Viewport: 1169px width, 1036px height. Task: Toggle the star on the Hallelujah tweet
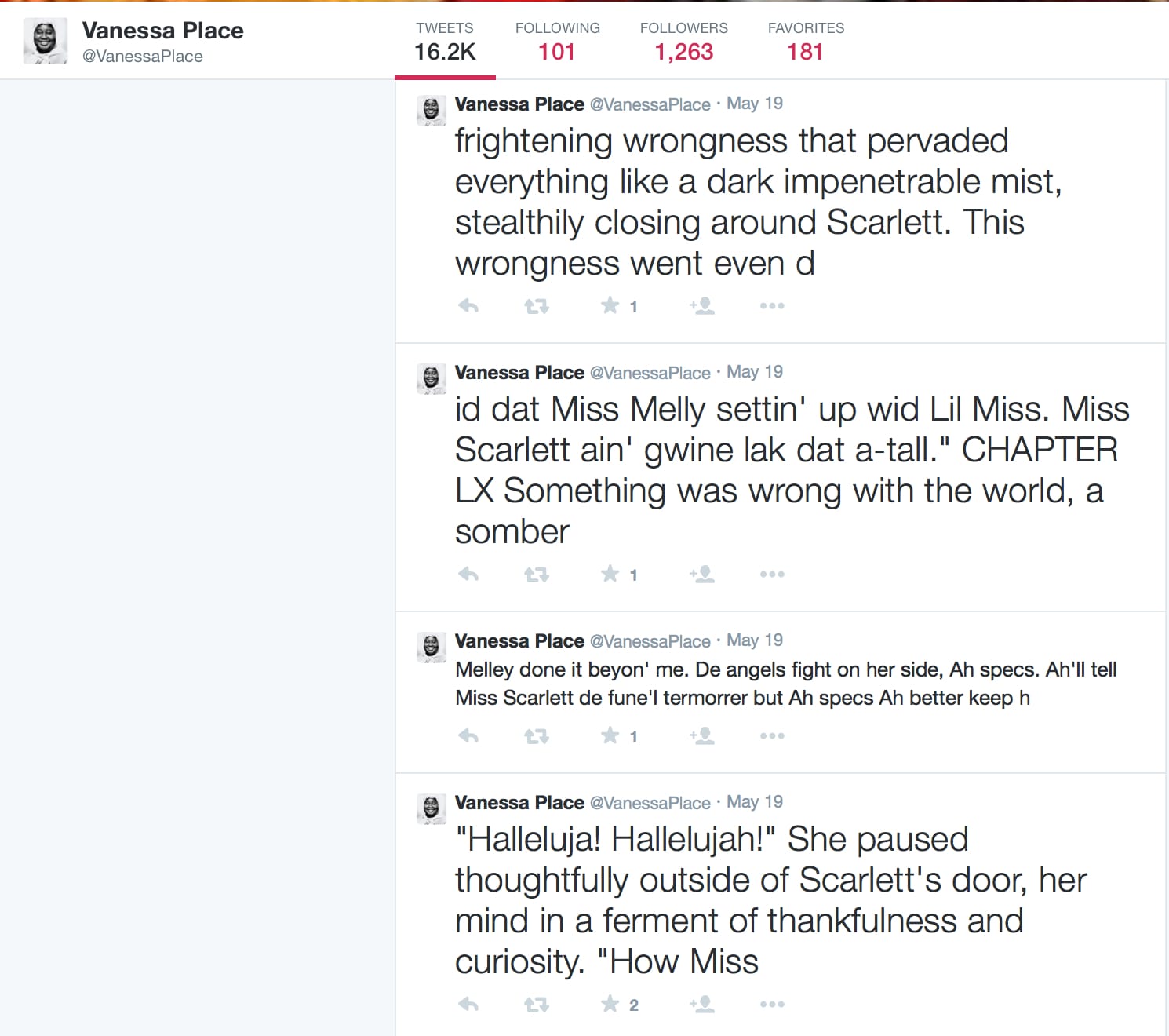[x=611, y=1004]
